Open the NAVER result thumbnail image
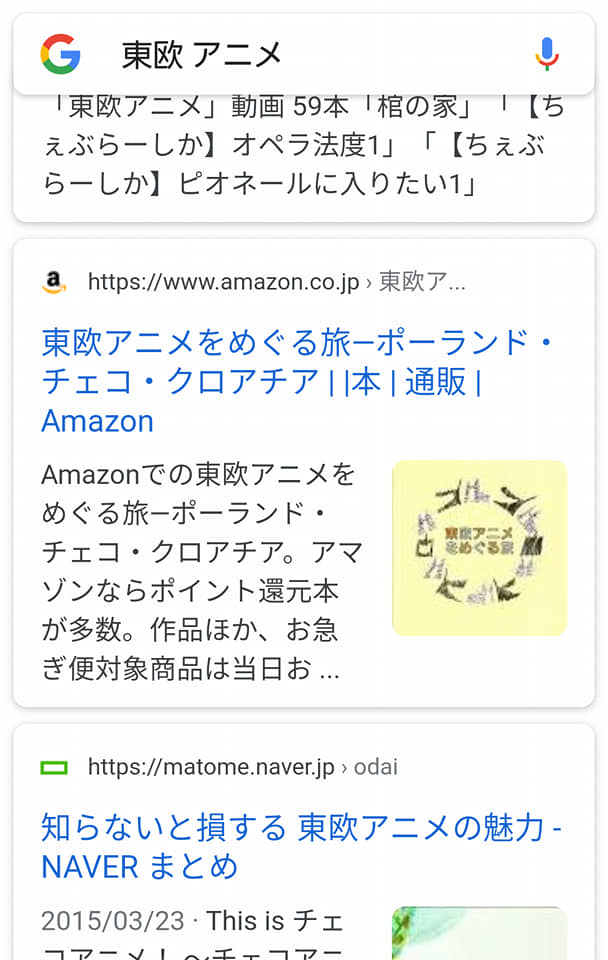 479,933
